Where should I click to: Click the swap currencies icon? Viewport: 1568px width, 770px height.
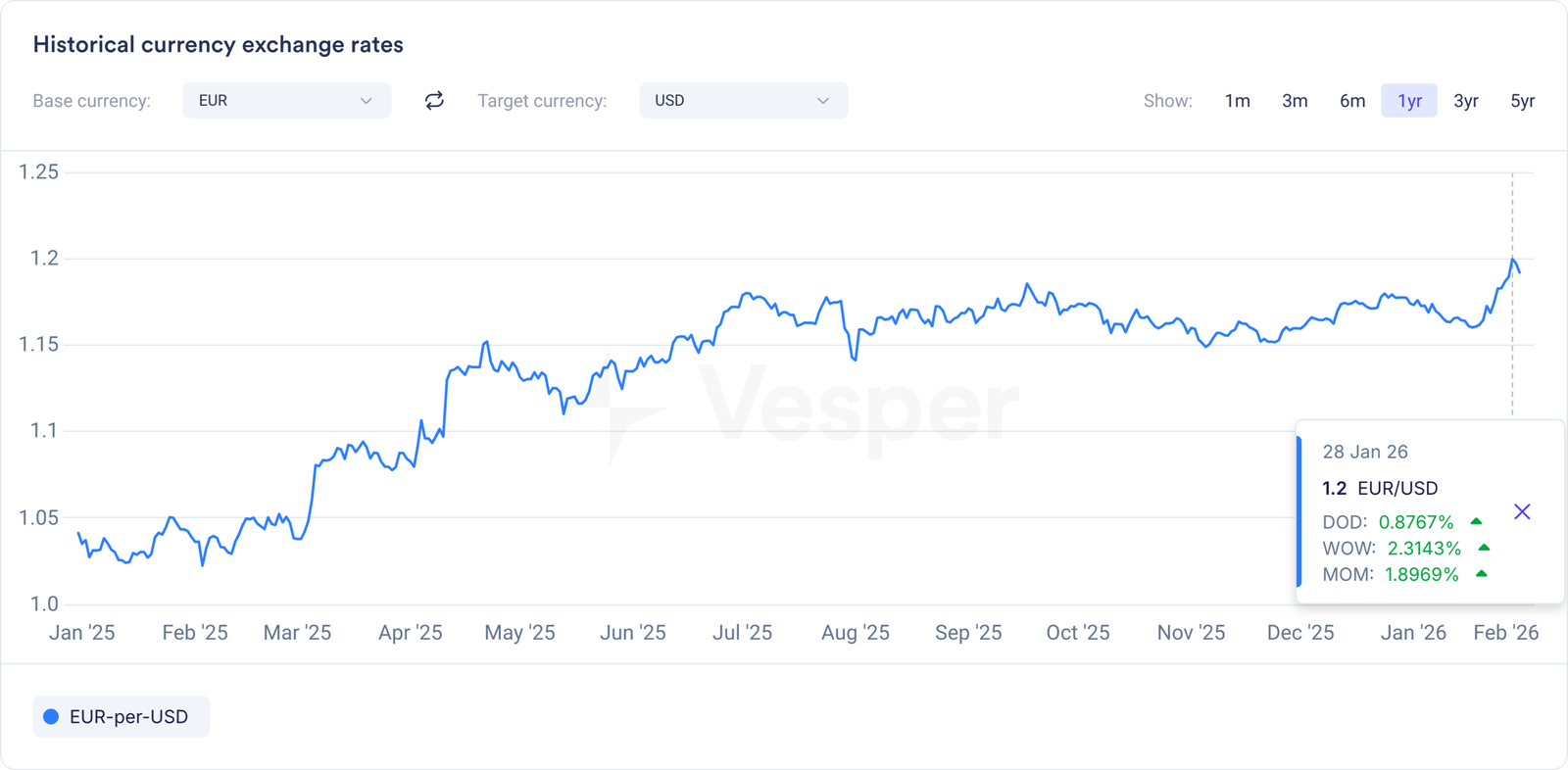pos(434,101)
